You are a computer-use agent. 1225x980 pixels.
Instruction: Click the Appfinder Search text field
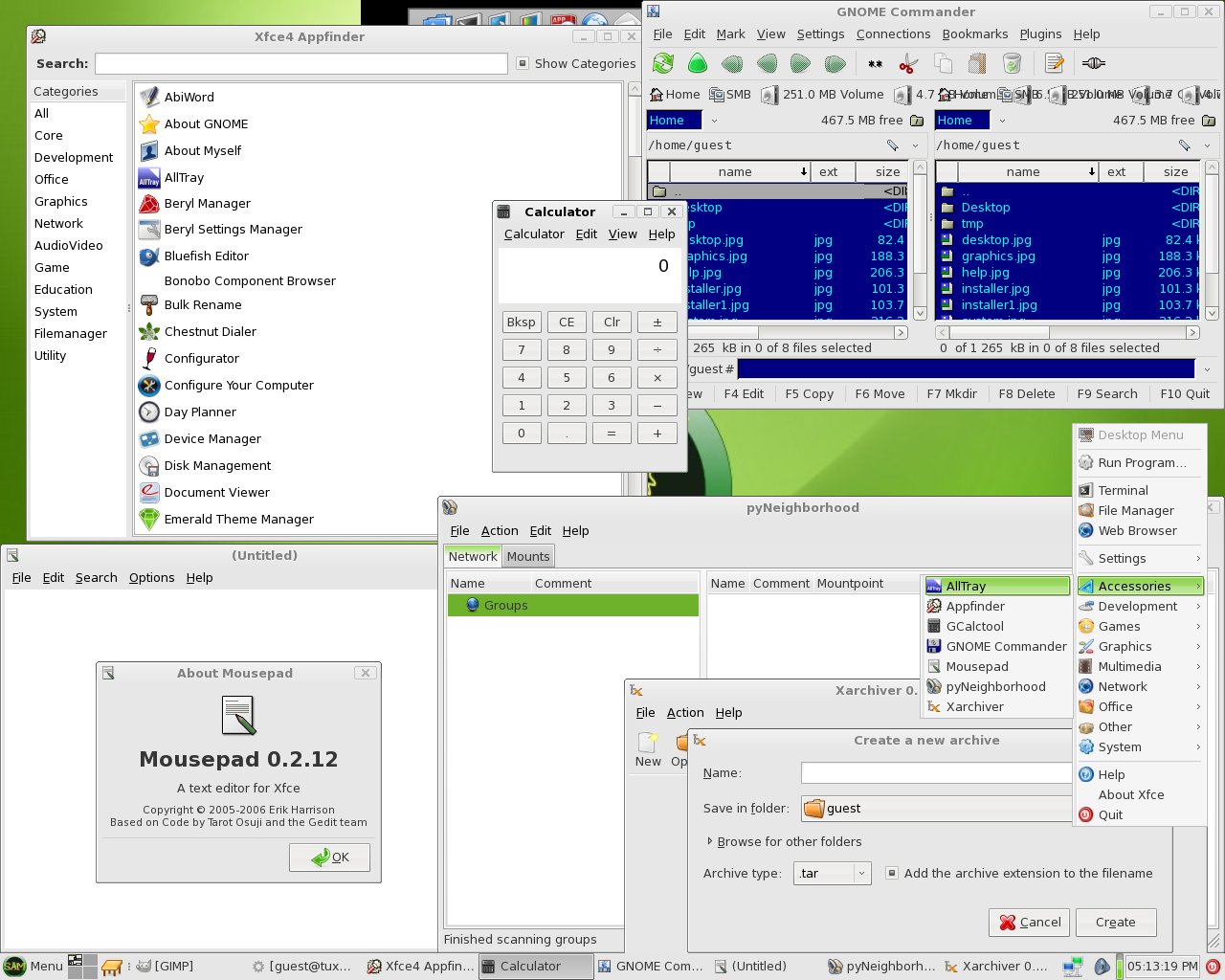coord(301,63)
